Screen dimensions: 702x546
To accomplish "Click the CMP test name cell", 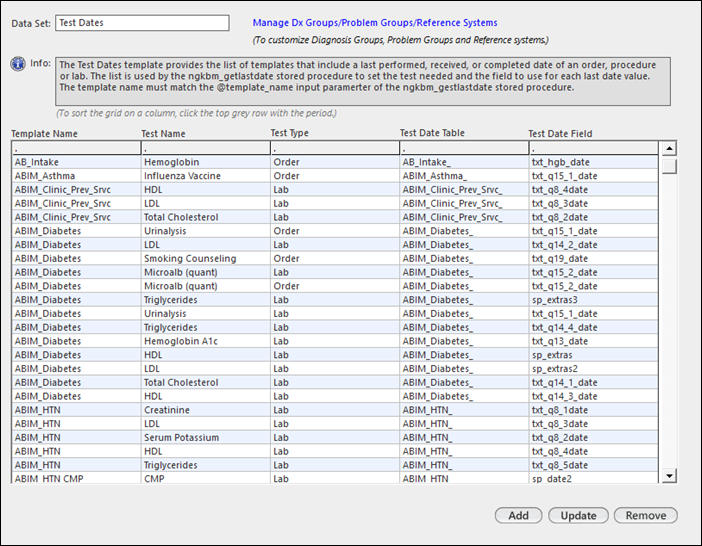I will [x=205, y=478].
